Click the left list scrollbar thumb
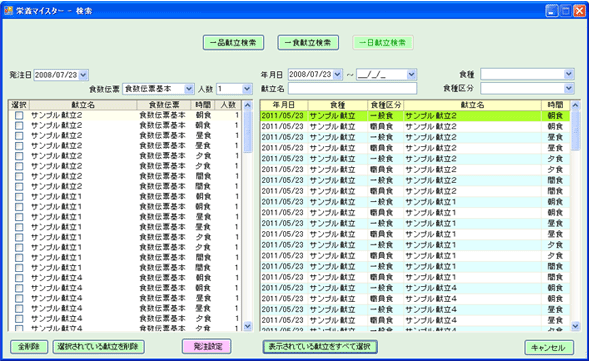 (248, 132)
